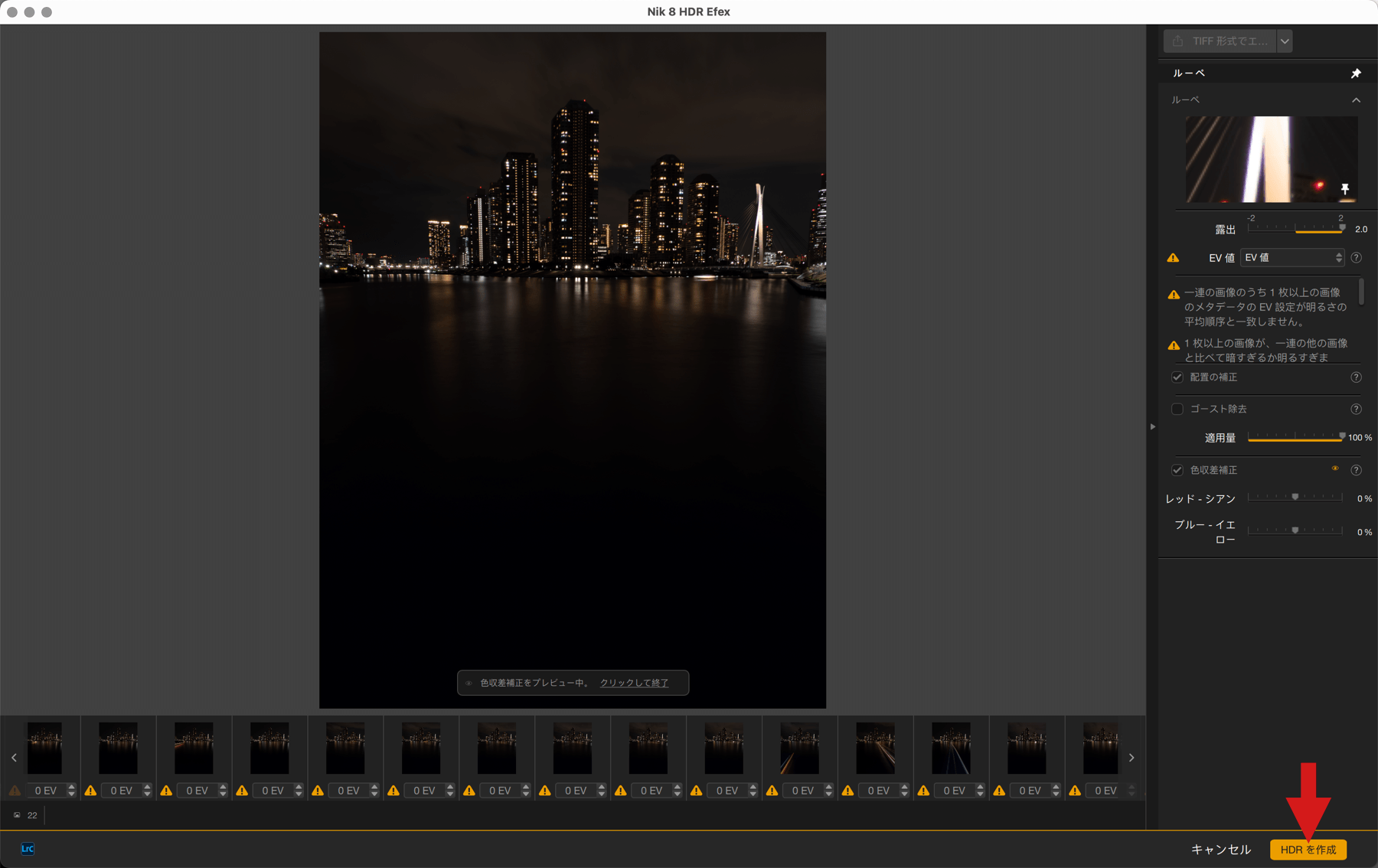Click the HDR を作成 button

[1308, 850]
